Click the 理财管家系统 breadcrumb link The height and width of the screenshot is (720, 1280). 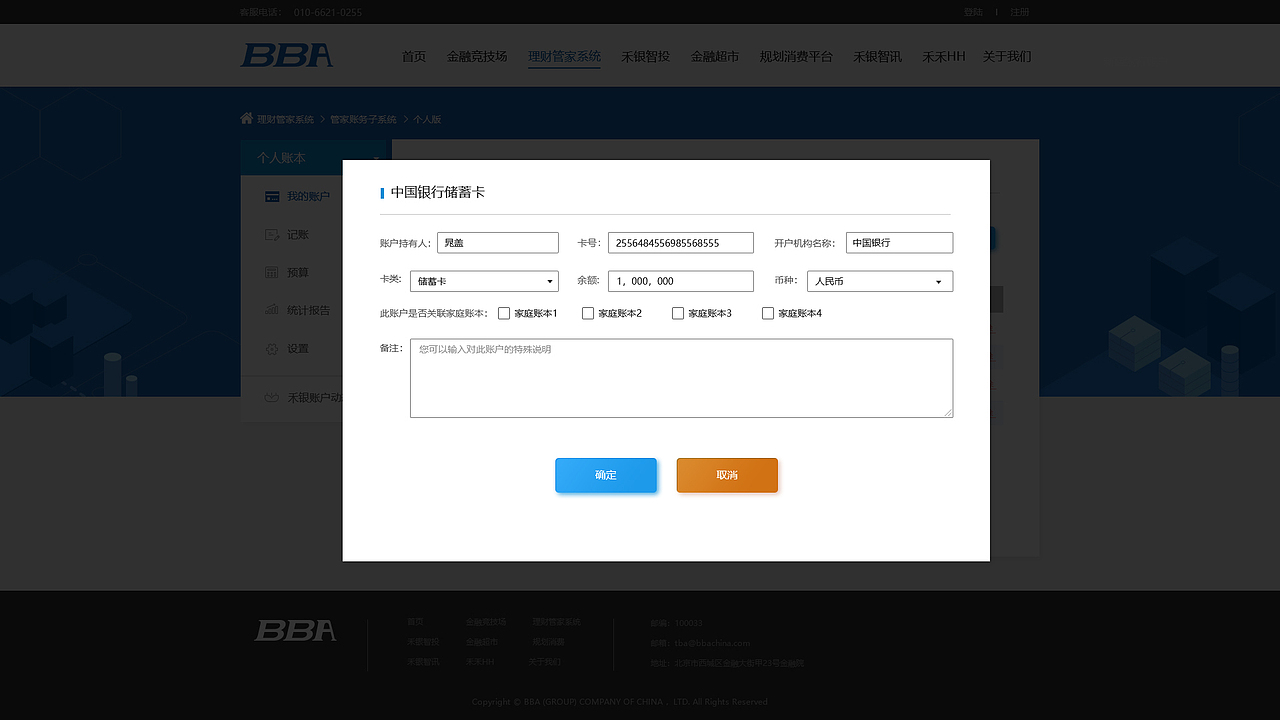click(x=285, y=119)
